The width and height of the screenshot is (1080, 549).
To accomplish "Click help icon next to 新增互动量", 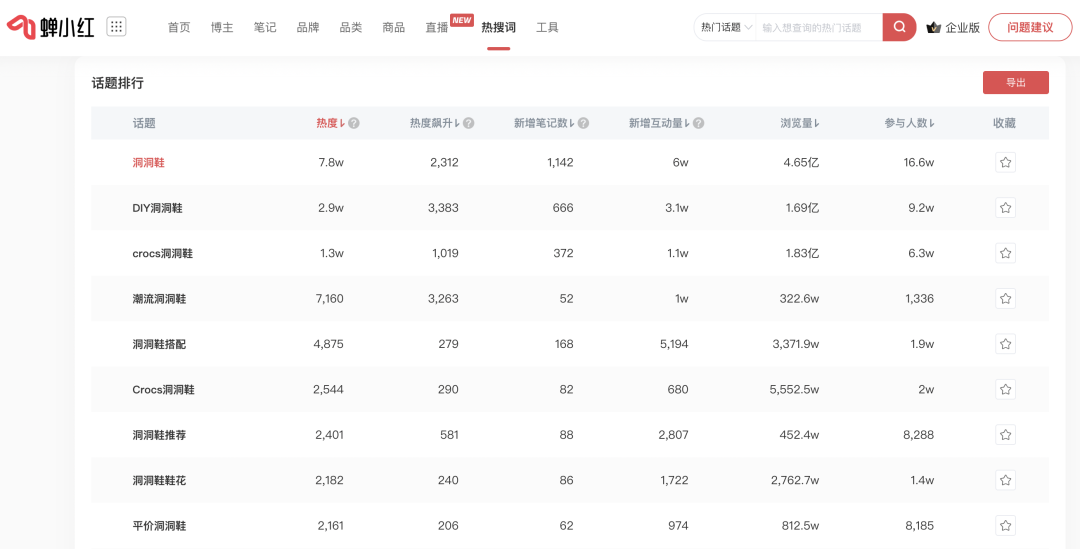I will (x=698, y=123).
